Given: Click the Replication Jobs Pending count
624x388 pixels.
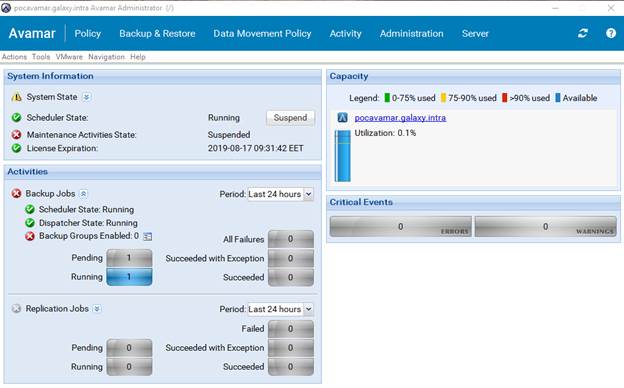Looking at the screenshot, I should 129,348.
